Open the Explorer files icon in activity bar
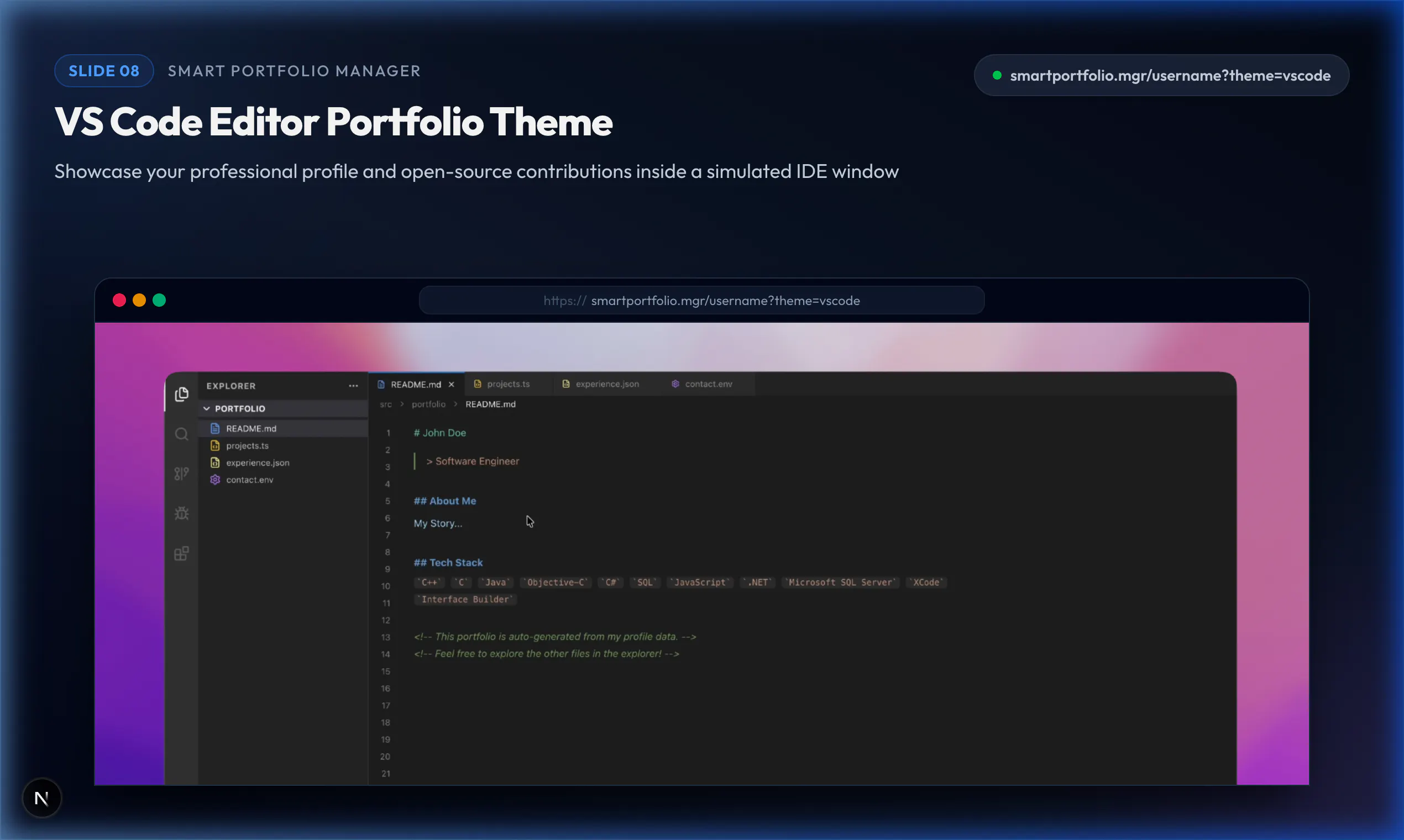Image resolution: width=1404 pixels, height=840 pixels. coord(181,394)
